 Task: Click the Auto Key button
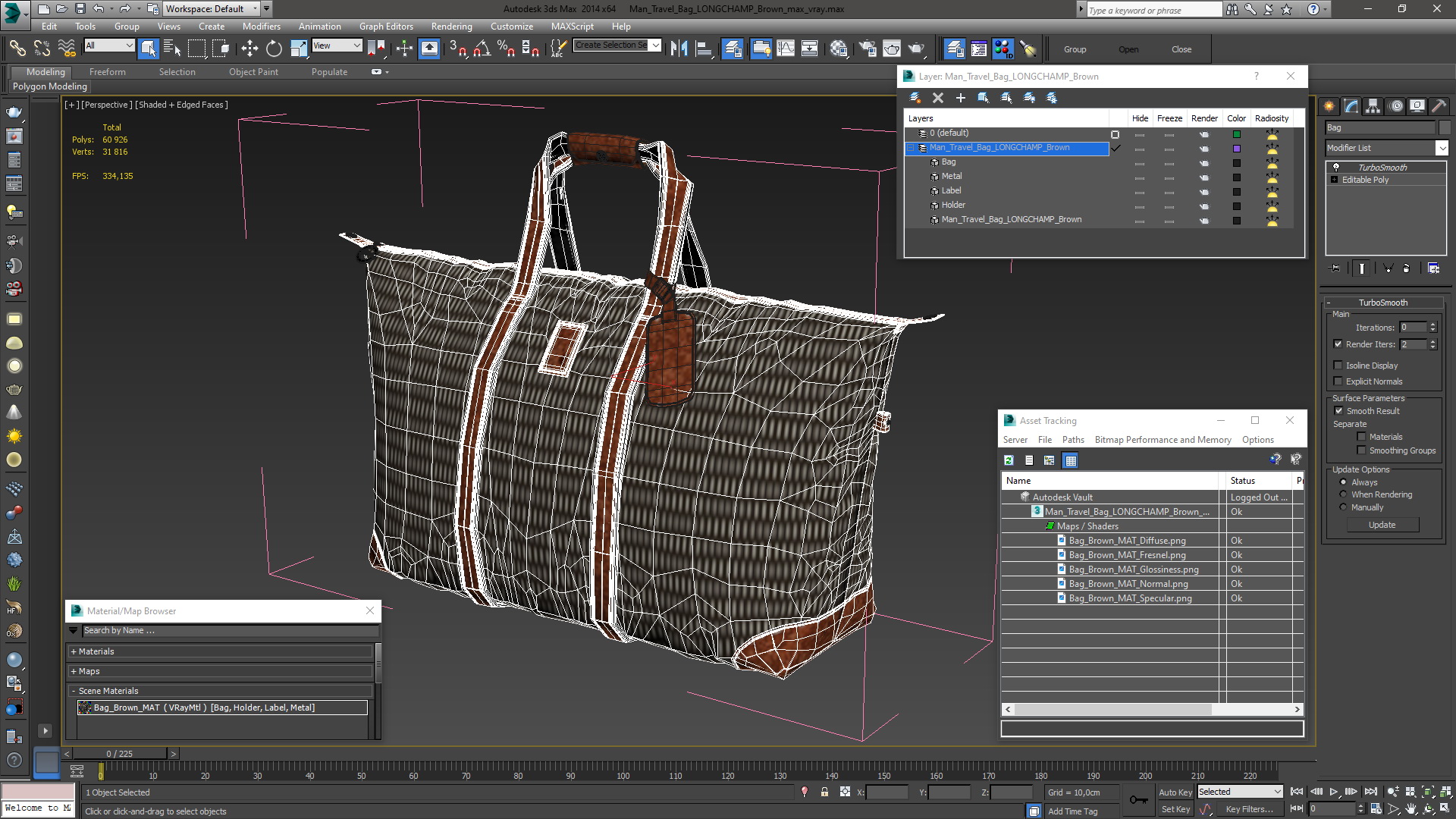1175,792
